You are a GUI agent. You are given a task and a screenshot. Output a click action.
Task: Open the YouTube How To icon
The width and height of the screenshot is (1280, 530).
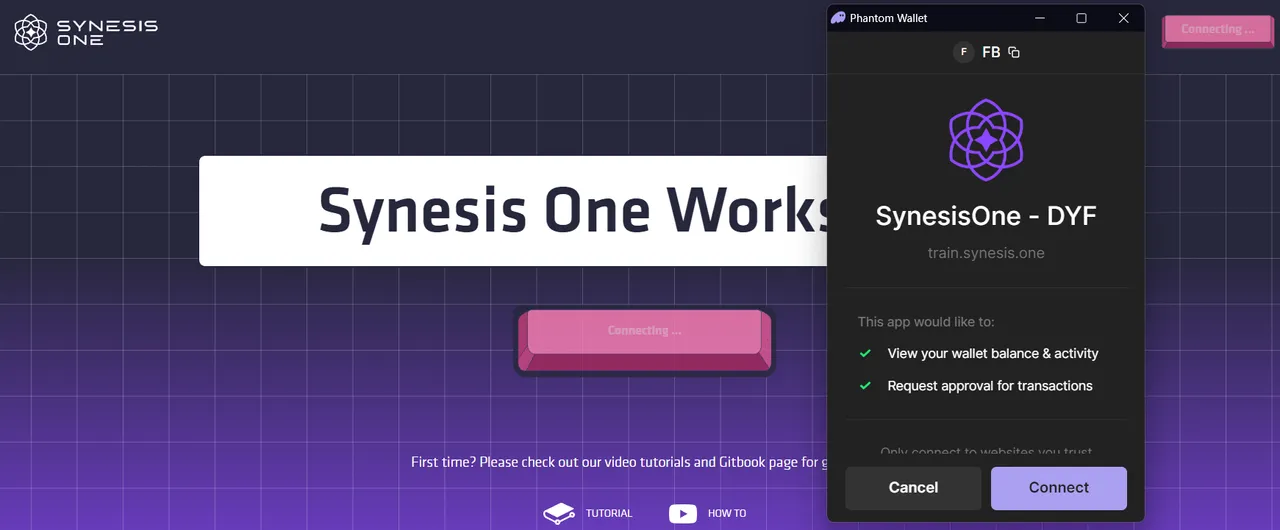[683, 513]
